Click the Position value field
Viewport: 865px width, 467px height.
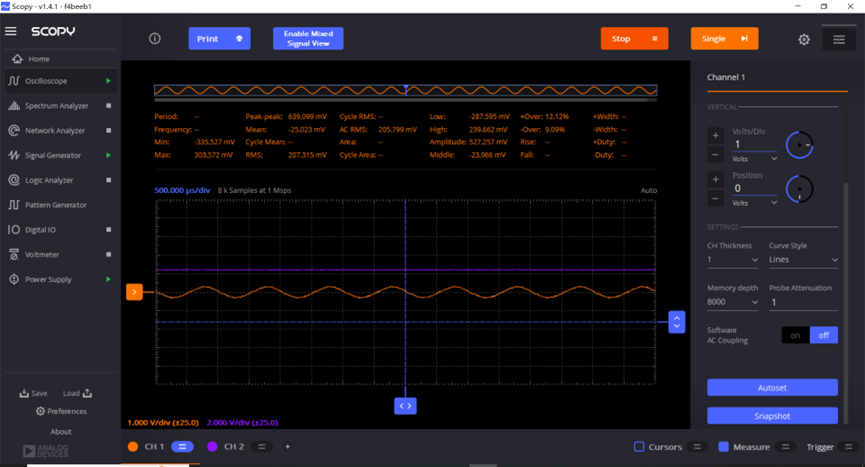pos(754,189)
